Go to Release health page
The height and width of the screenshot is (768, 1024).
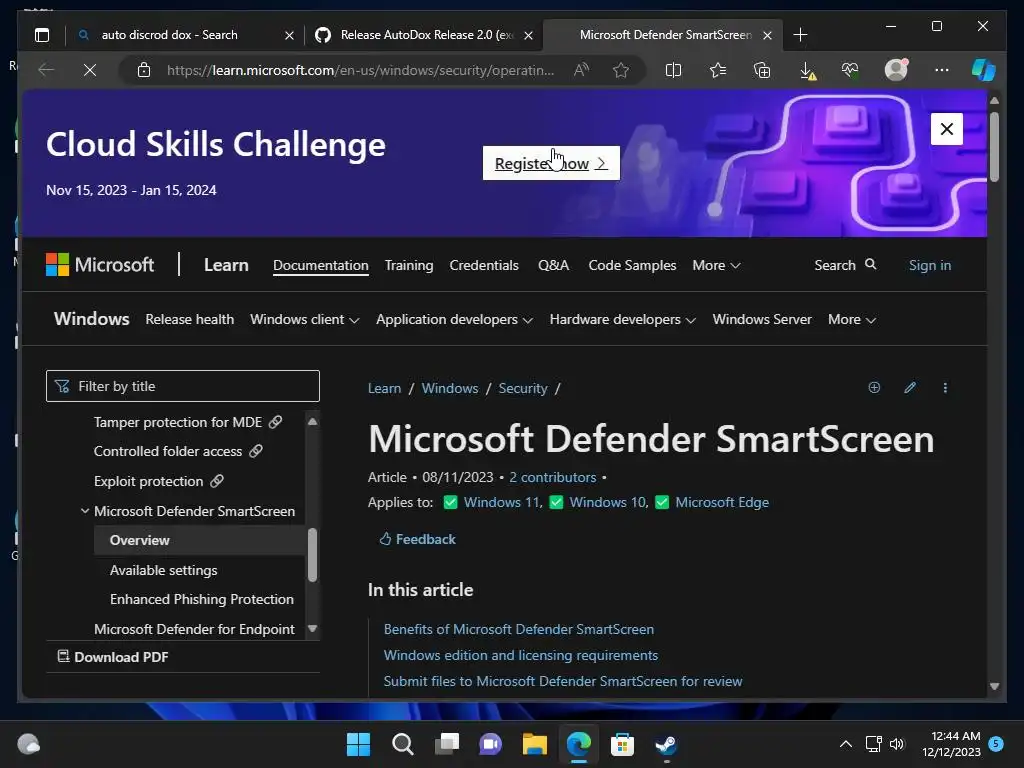[x=189, y=319]
